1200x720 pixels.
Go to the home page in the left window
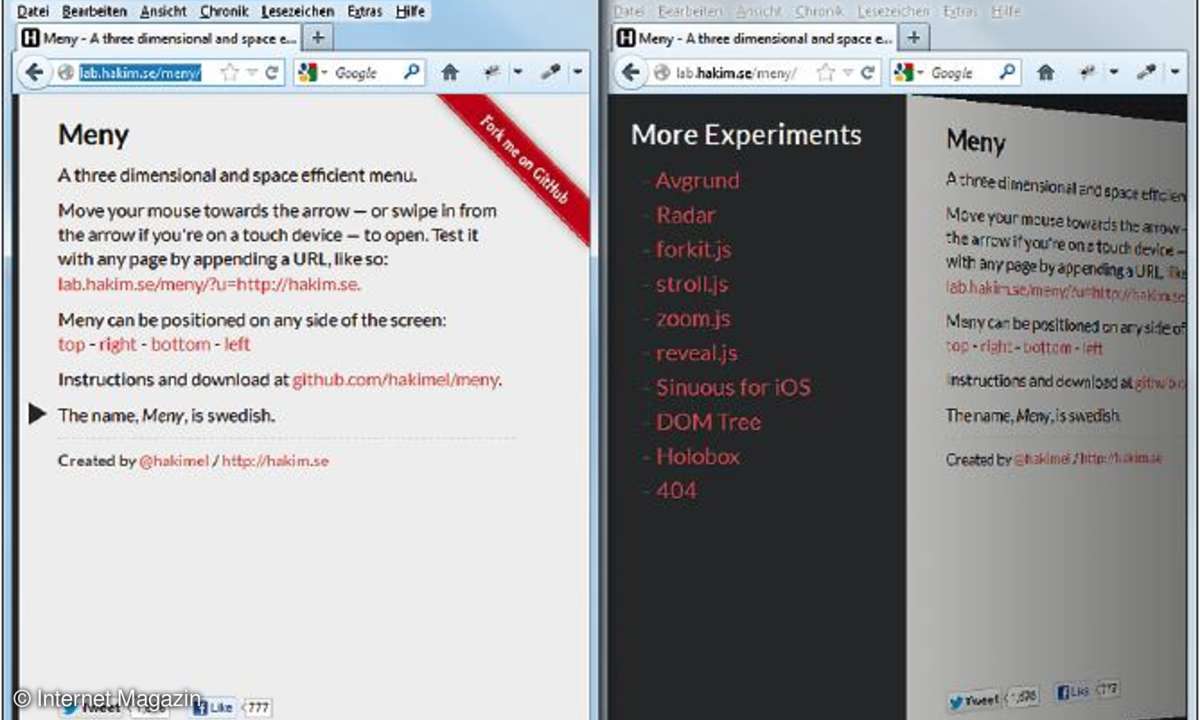click(450, 72)
